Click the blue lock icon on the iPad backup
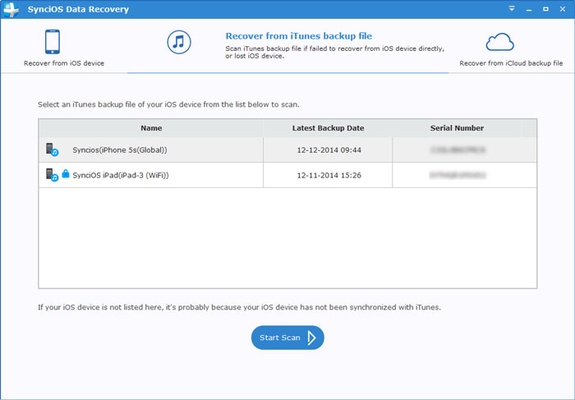The height and width of the screenshot is (400, 575). tap(66, 173)
